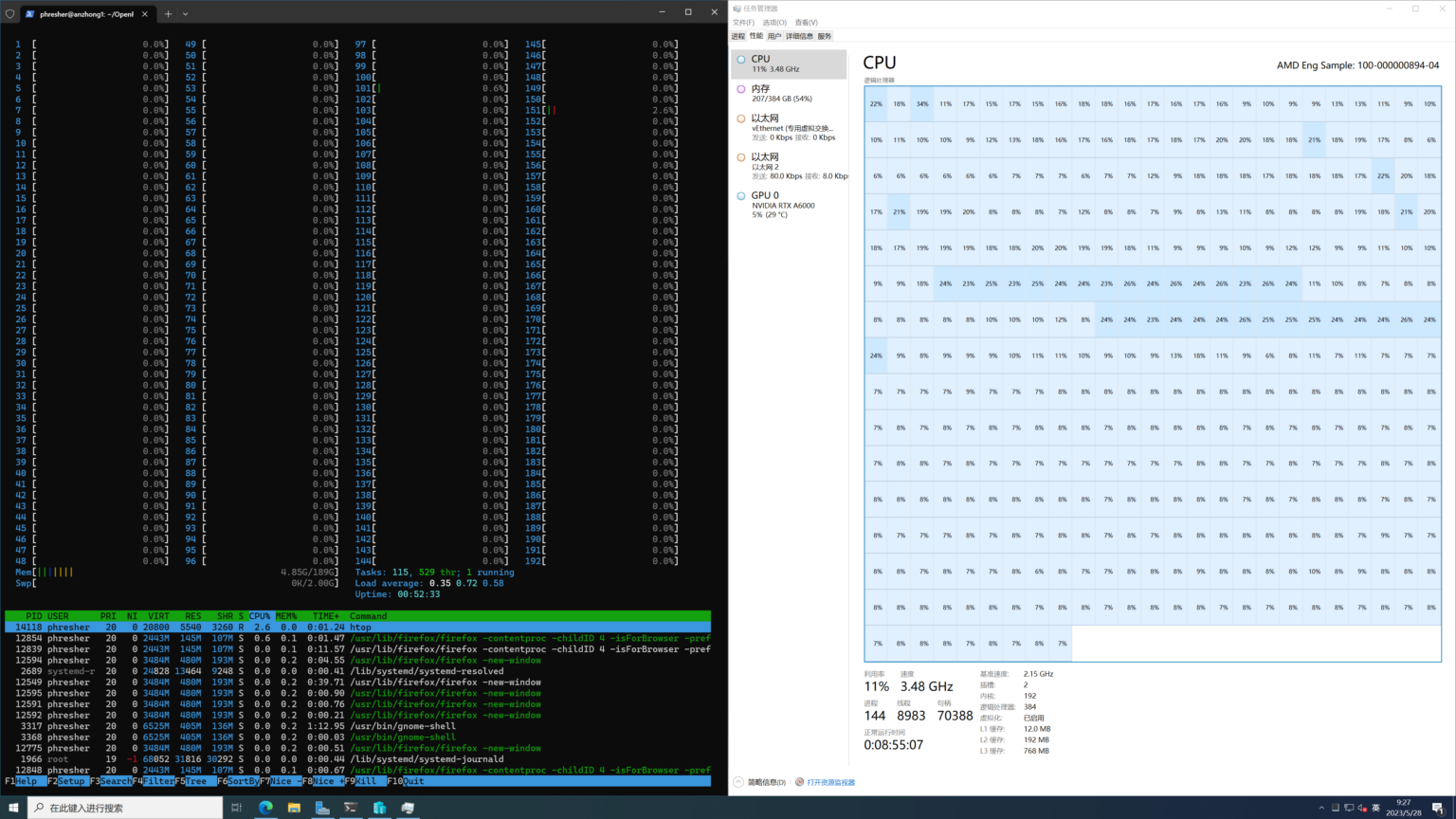Open Microsoft Edge from the taskbar

(265, 808)
